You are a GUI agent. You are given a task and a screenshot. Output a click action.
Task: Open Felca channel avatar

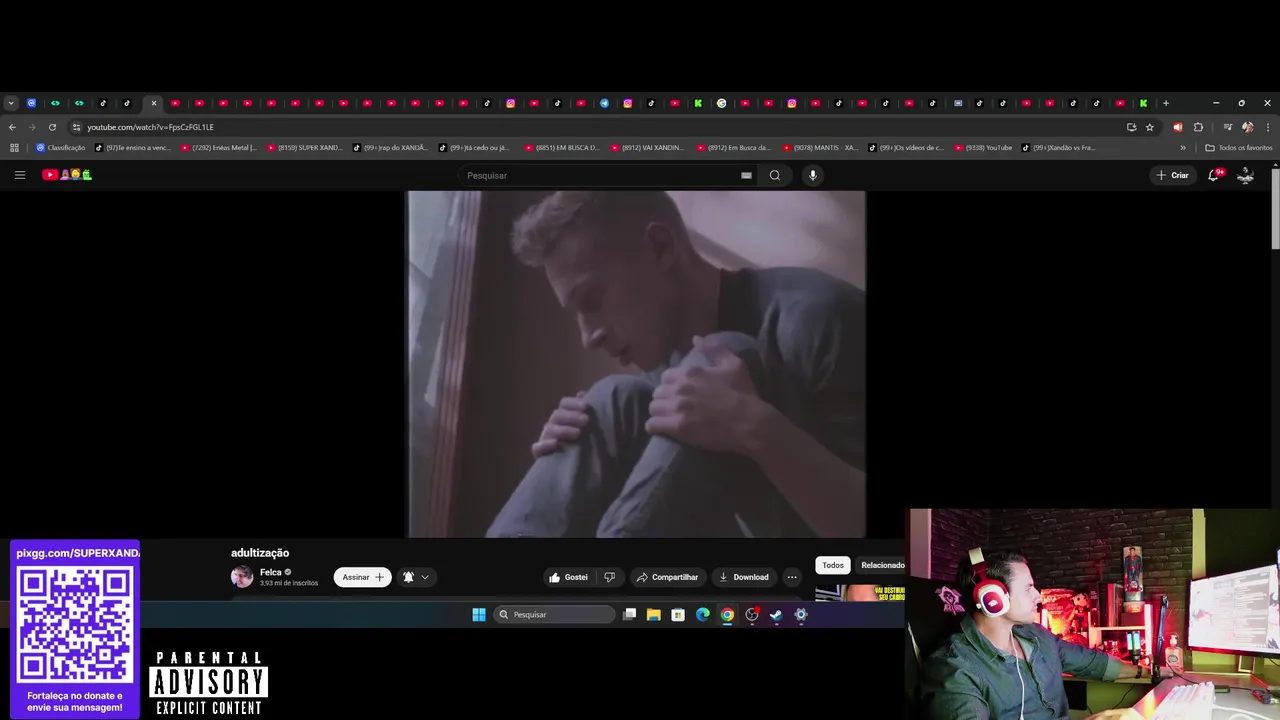[242, 576]
